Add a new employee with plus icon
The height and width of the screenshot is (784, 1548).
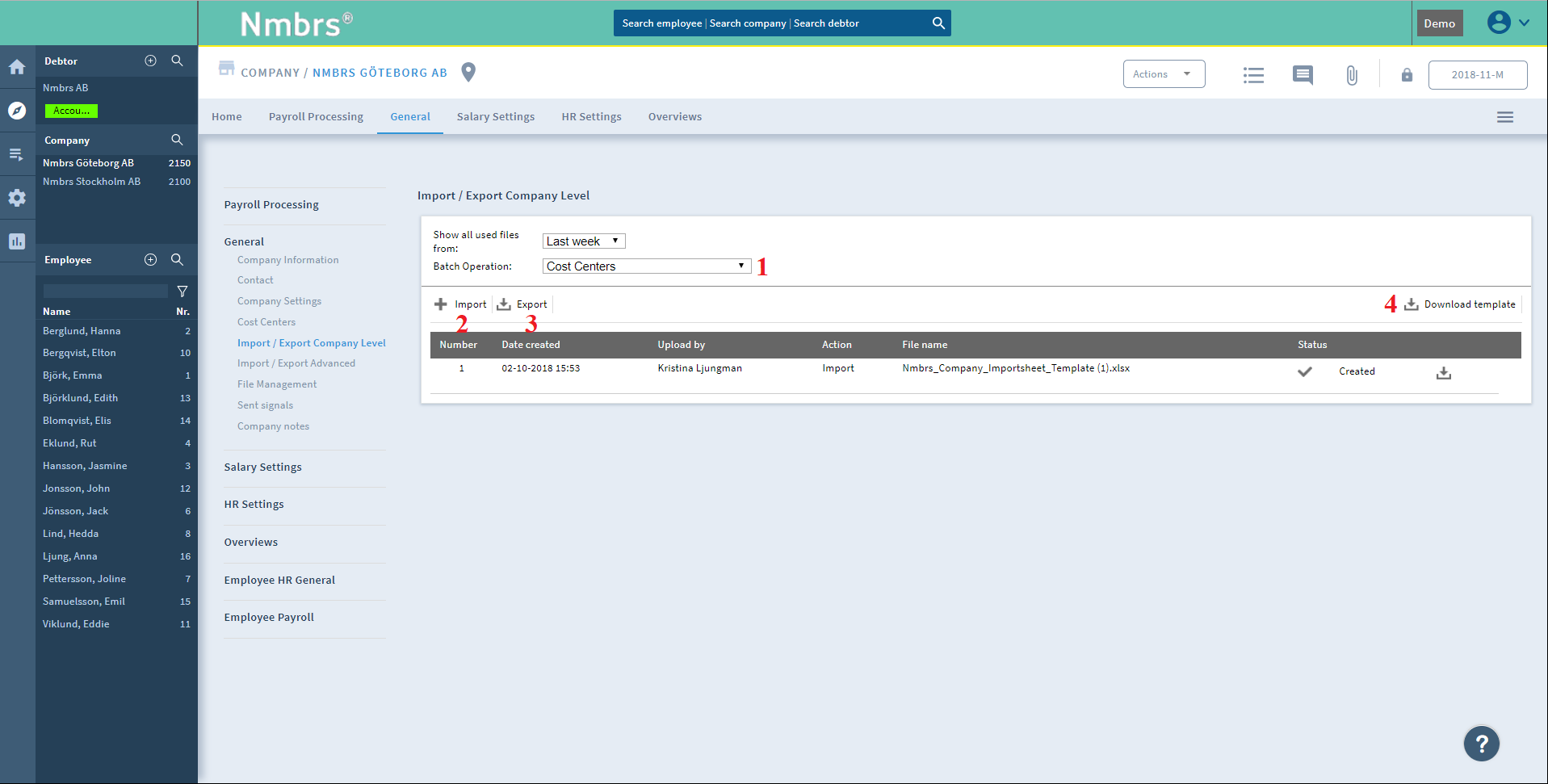pos(150,259)
